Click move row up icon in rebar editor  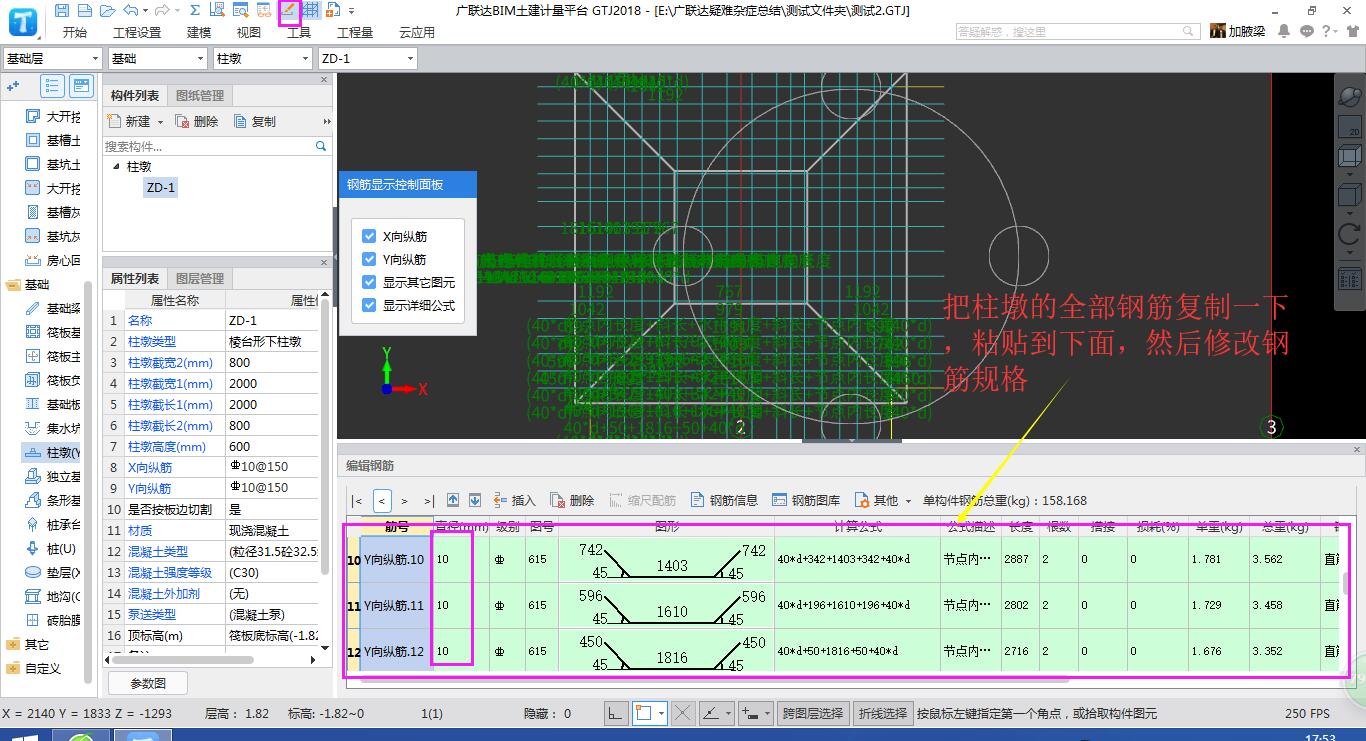tap(453, 500)
